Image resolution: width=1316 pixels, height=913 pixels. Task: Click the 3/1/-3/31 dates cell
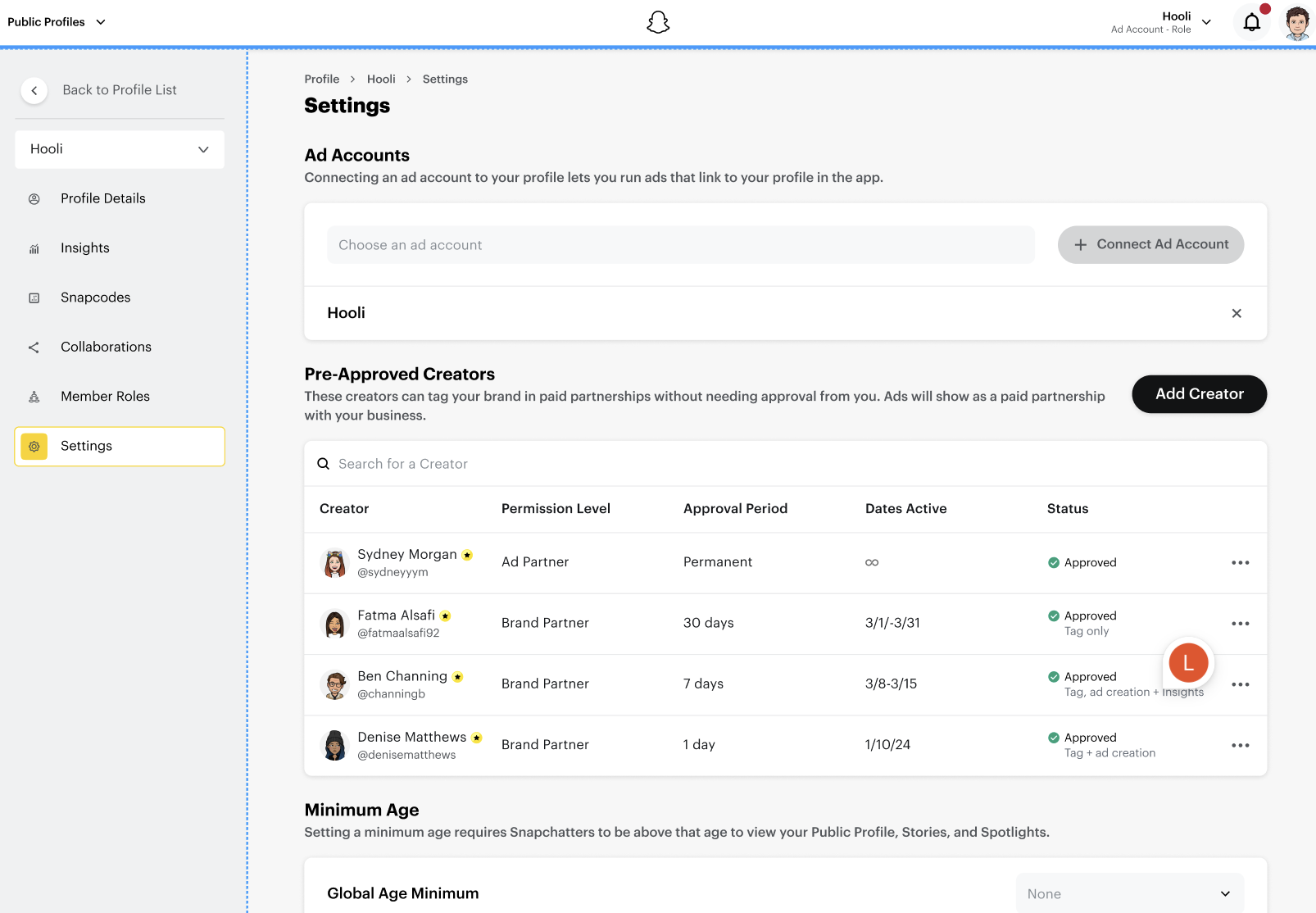[x=892, y=623]
